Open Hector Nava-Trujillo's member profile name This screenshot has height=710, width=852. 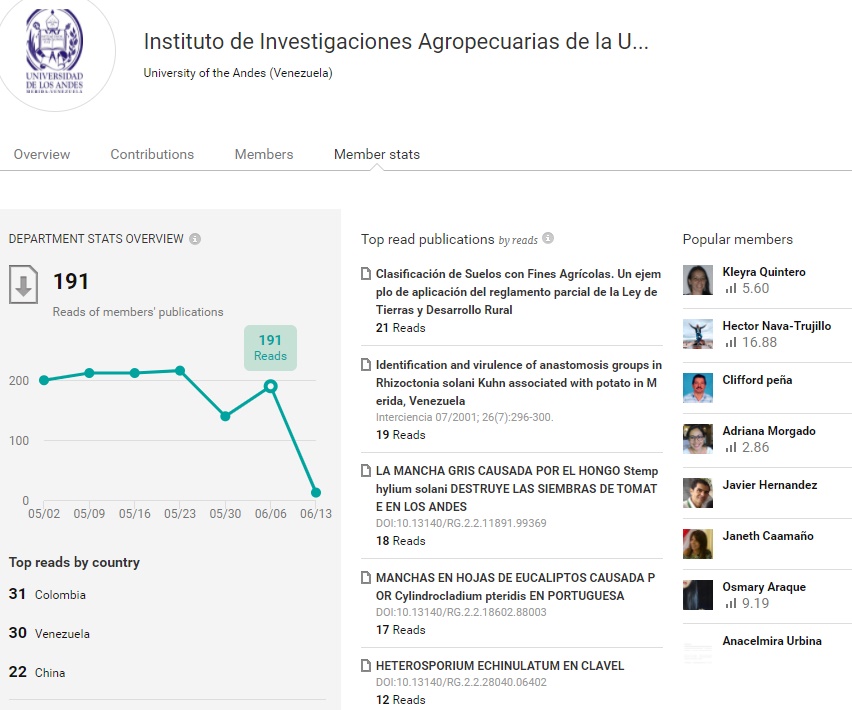pyautogui.click(x=776, y=325)
